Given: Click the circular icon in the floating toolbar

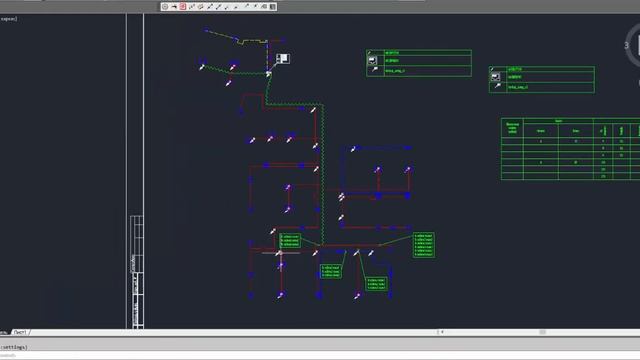Looking at the screenshot, I should tap(165, 7).
